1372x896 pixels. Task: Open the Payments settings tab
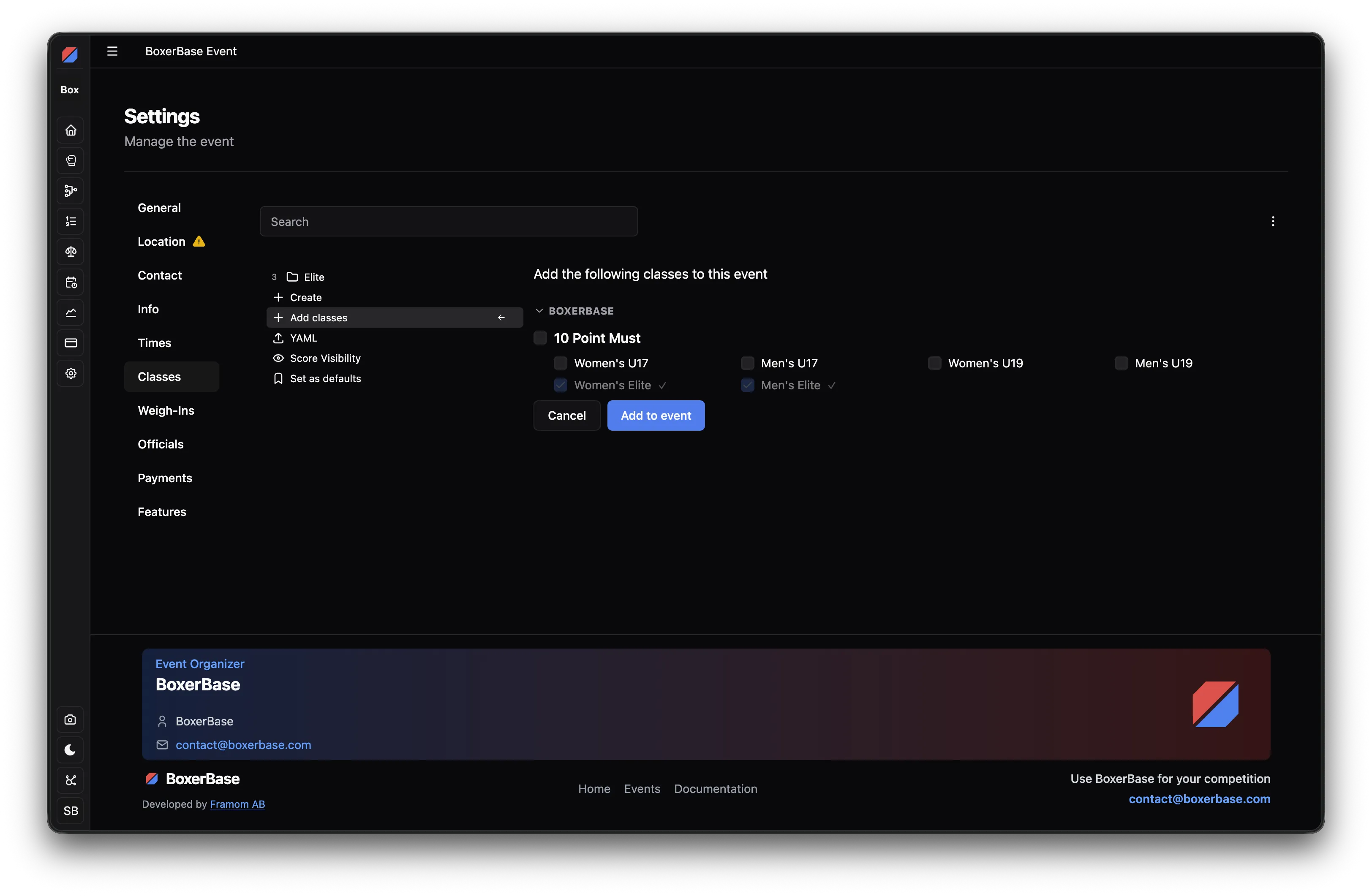click(171, 478)
